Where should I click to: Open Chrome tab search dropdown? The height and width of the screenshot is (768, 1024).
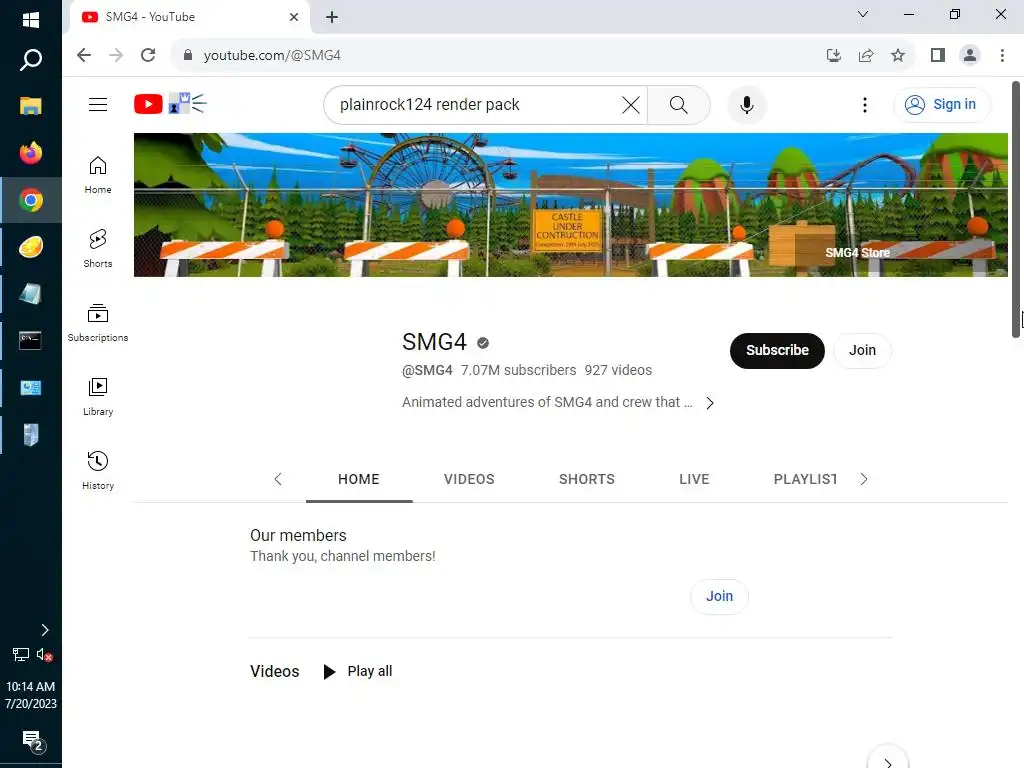tap(863, 14)
